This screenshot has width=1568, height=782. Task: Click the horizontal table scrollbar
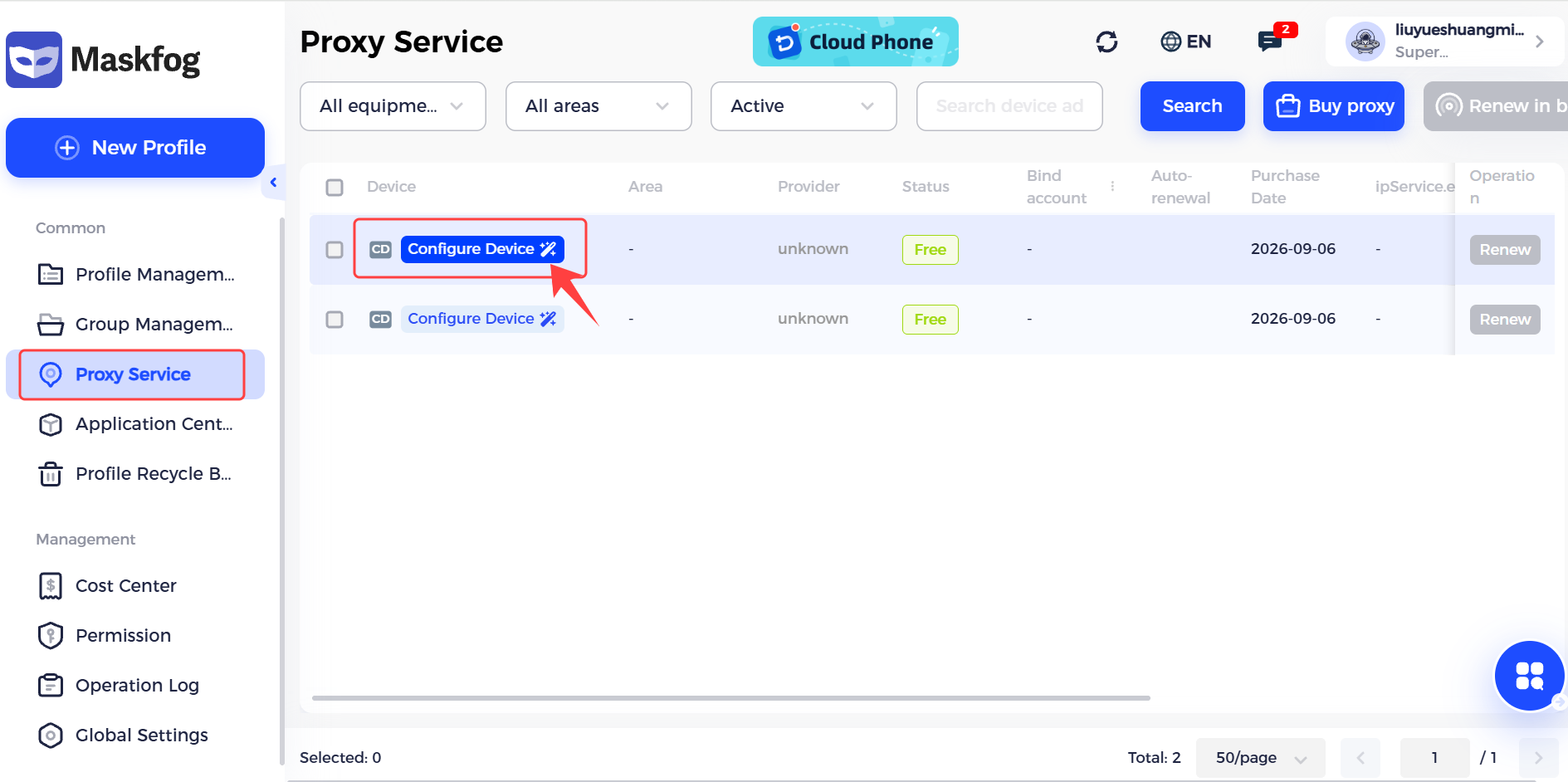(731, 698)
